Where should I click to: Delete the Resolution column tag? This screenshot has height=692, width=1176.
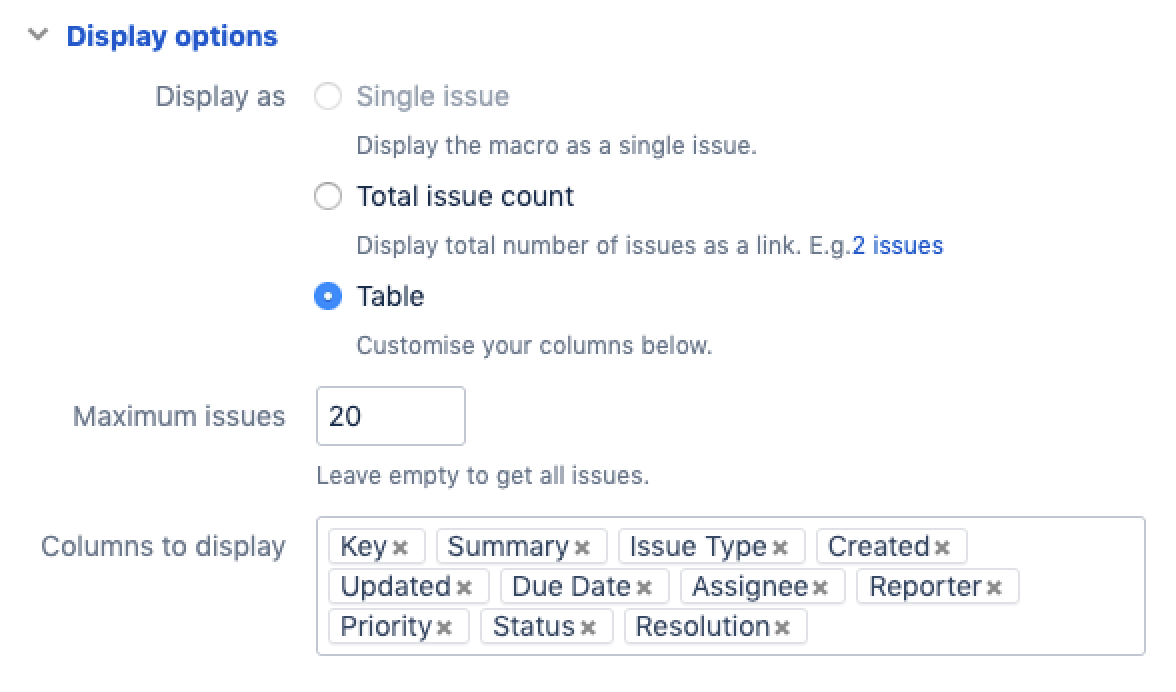pos(782,628)
